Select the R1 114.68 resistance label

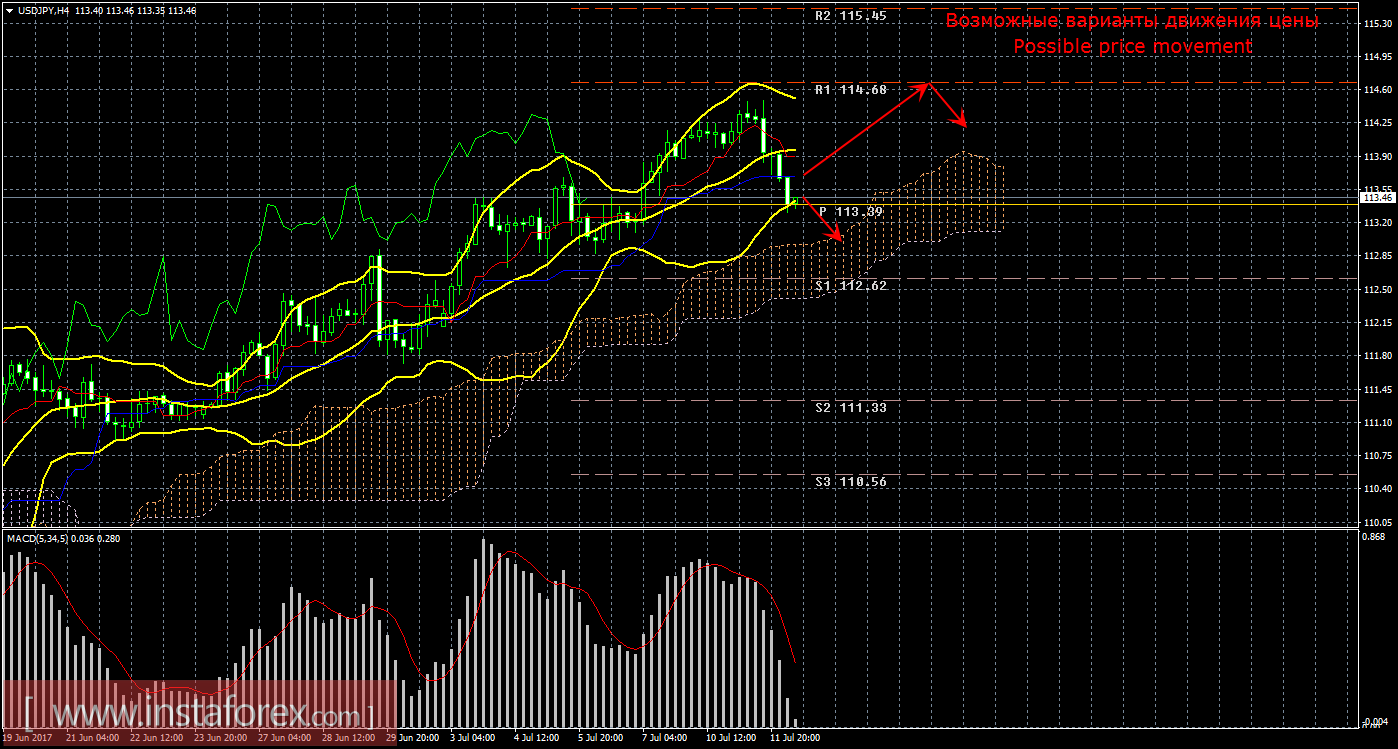pos(850,90)
